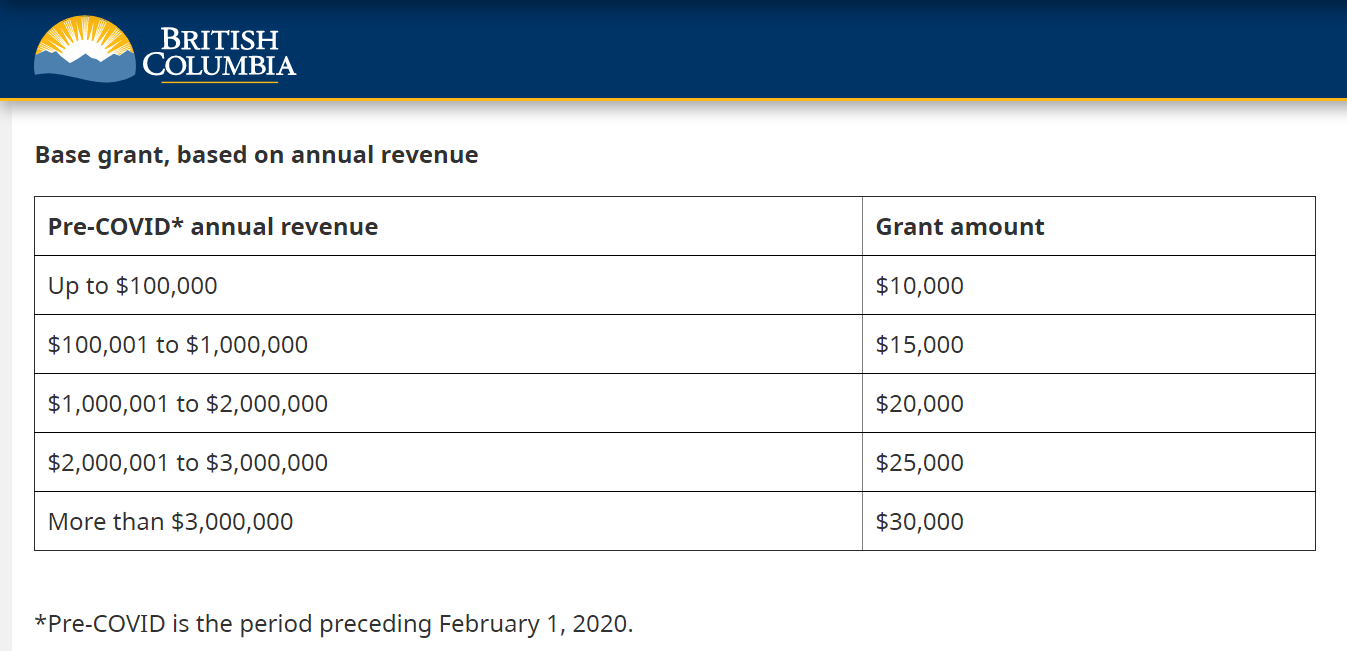1347x651 pixels.
Task: Click the $15,000 grant amount cell
Action: coord(920,345)
